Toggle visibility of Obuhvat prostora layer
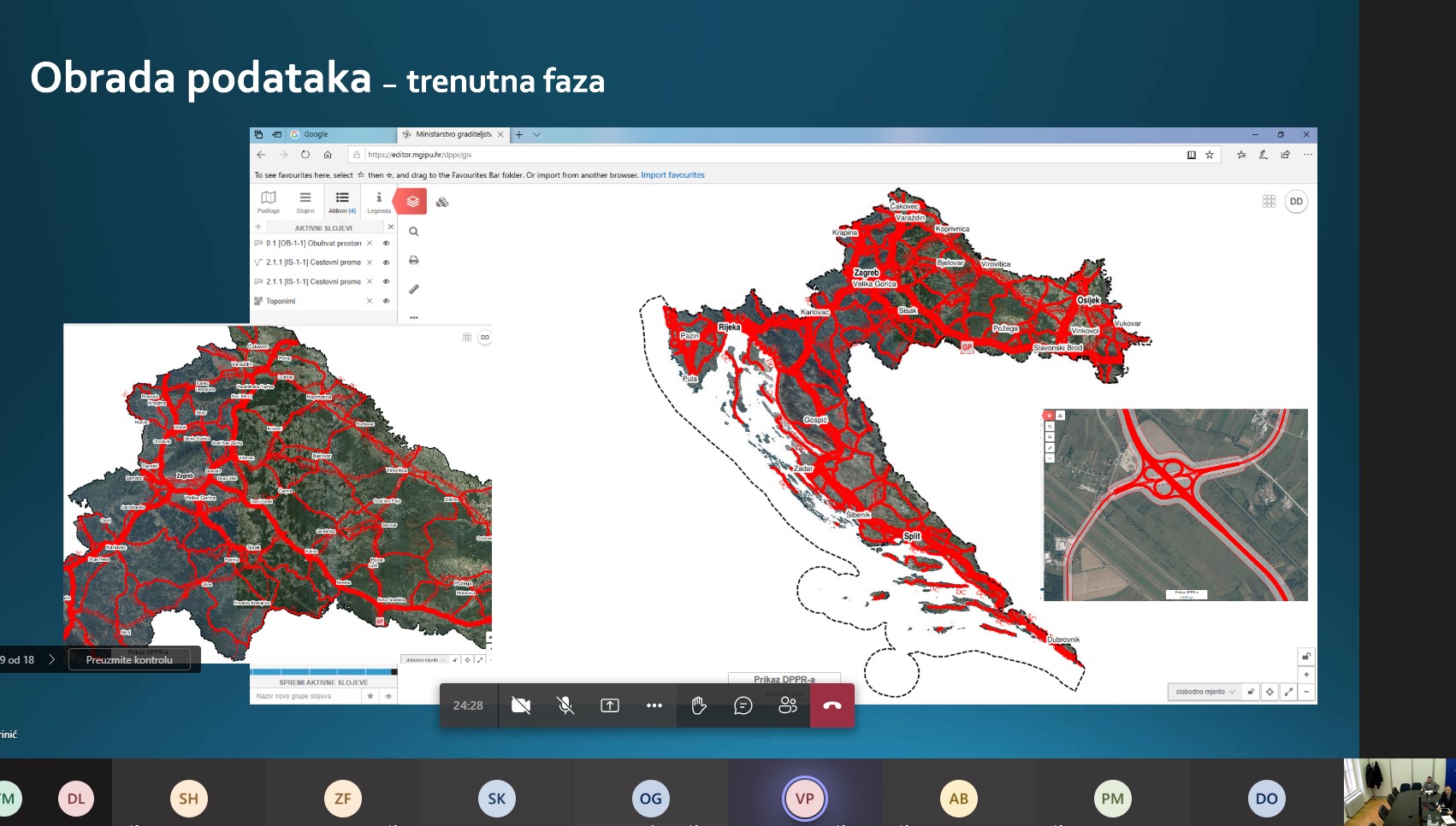This screenshot has height=826, width=1456. [x=386, y=244]
